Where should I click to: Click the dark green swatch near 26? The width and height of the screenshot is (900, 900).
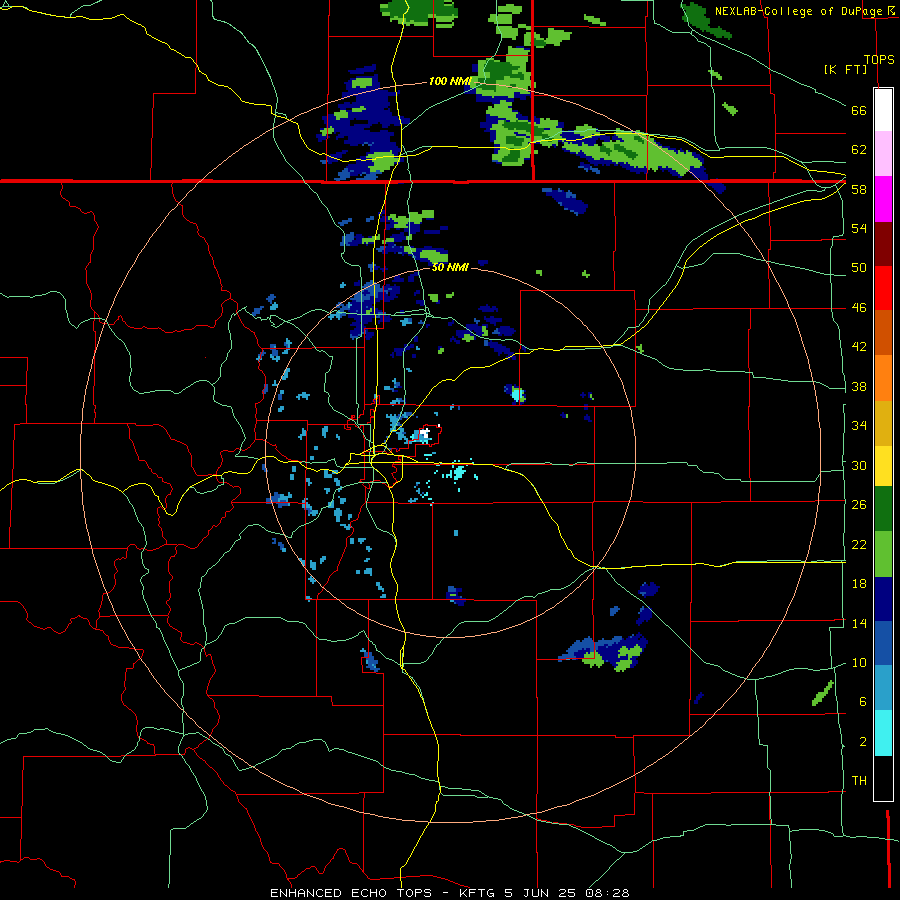coord(883,509)
